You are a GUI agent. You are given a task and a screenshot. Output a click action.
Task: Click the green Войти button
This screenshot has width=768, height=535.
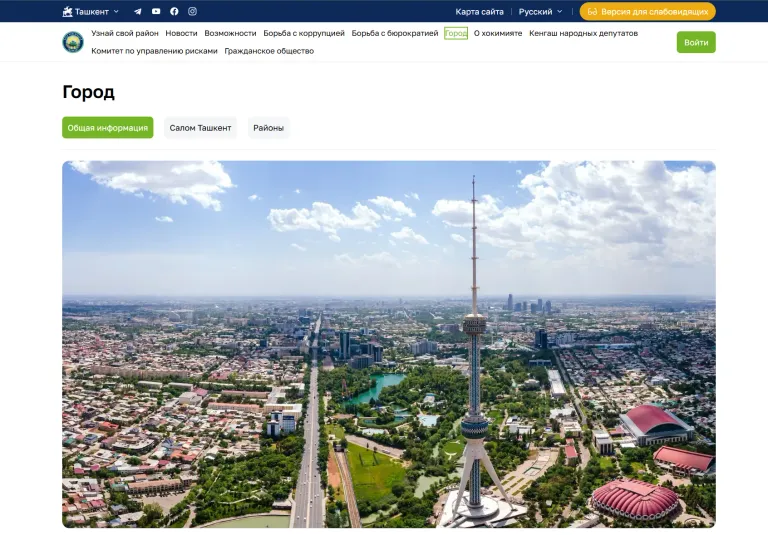tap(696, 42)
